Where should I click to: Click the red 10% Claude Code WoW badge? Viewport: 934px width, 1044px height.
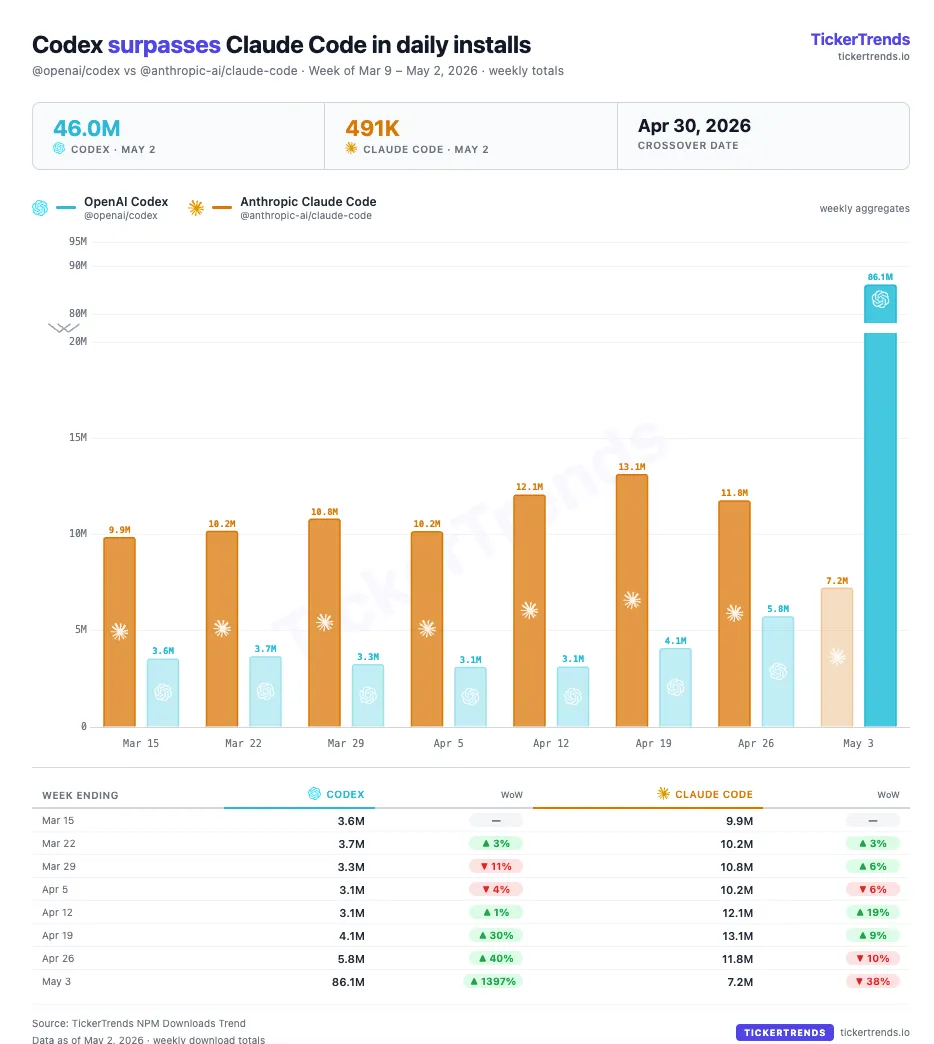873,958
